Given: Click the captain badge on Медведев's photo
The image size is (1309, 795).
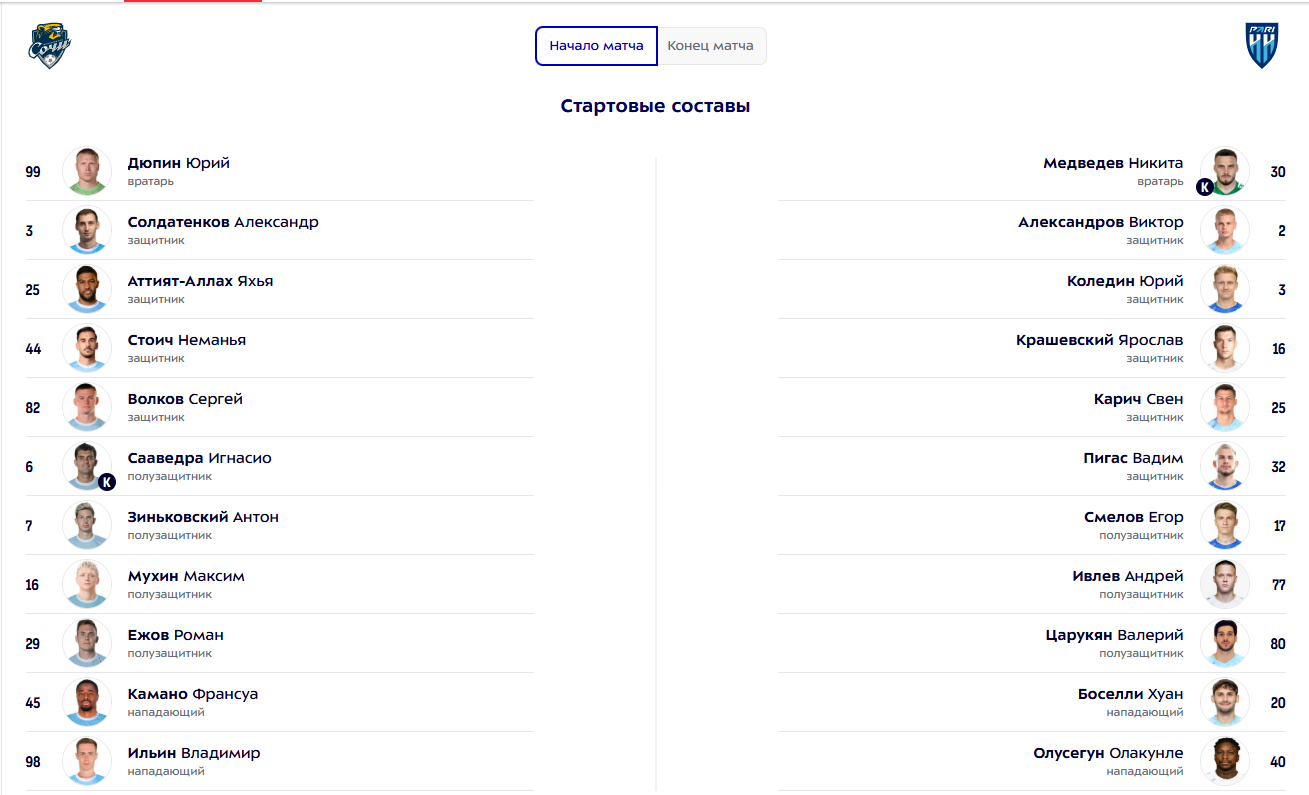Looking at the screenshot, I should pyautogui.click(x=1205, y=187).
